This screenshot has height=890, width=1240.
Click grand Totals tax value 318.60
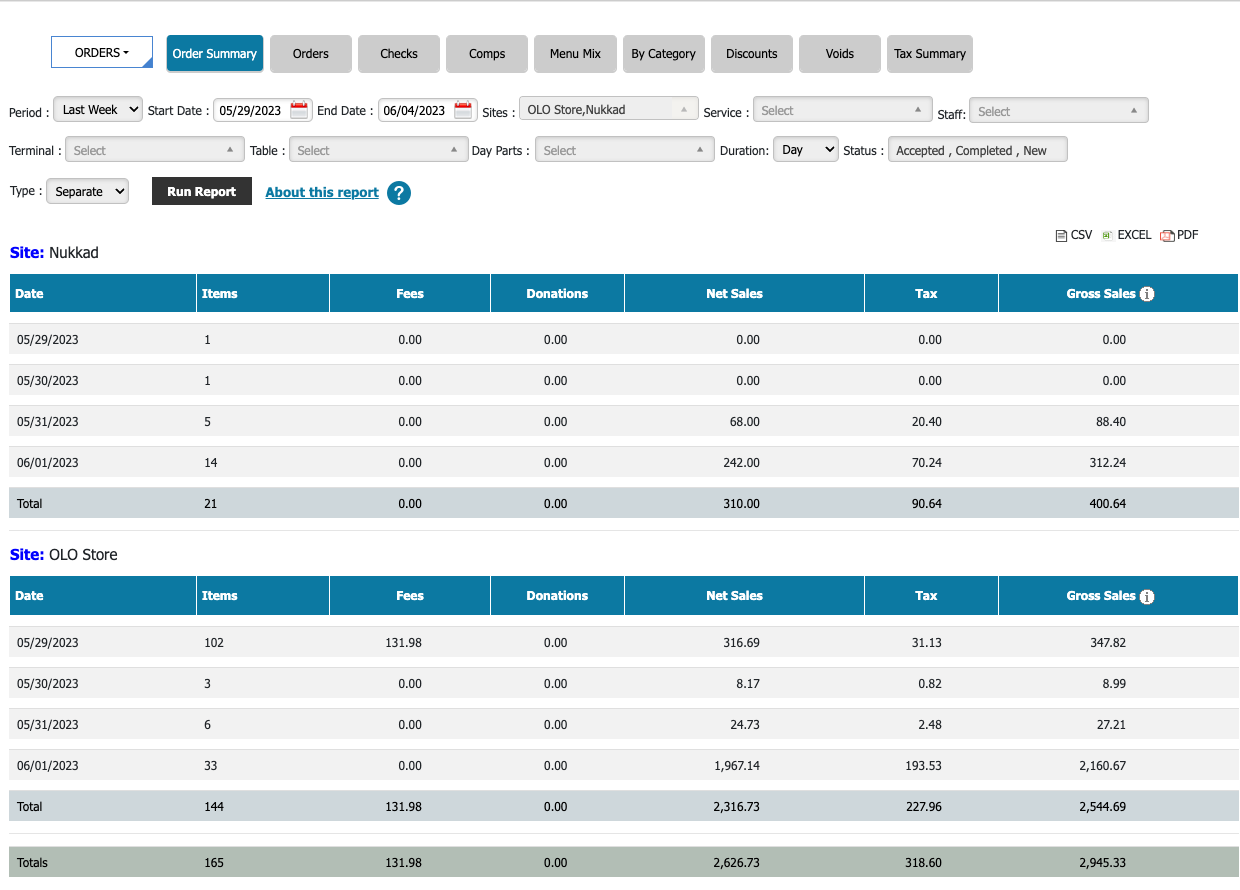pyautogui.click(x=923, y=863)
